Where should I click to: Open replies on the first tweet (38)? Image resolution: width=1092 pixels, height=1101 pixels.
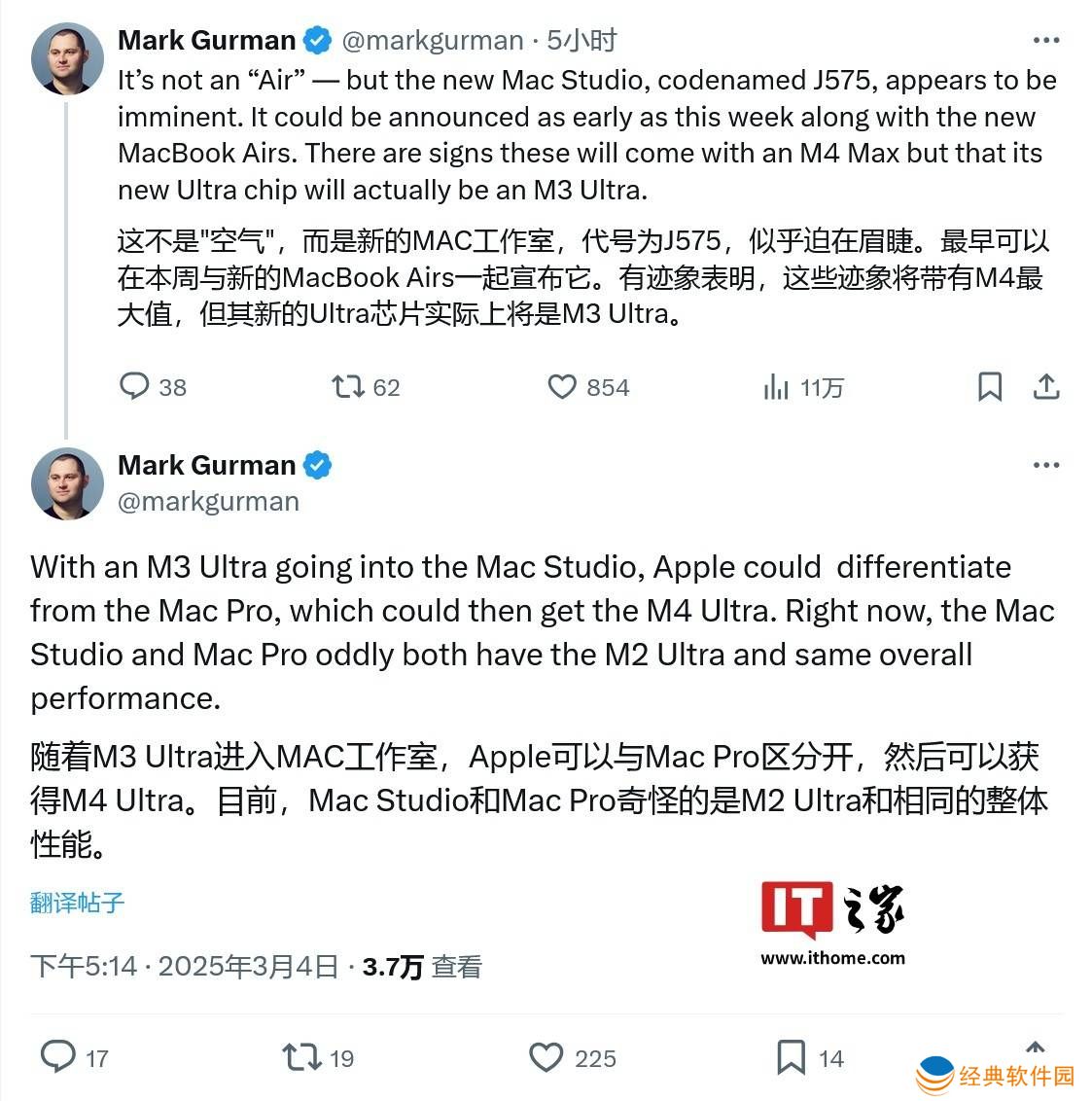coord(153,387)
